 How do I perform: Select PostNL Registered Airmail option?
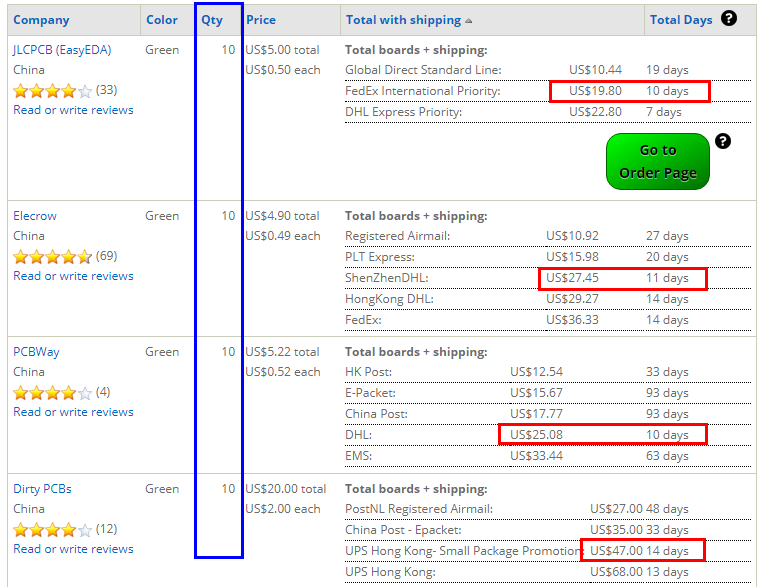[x=548, y=509]
